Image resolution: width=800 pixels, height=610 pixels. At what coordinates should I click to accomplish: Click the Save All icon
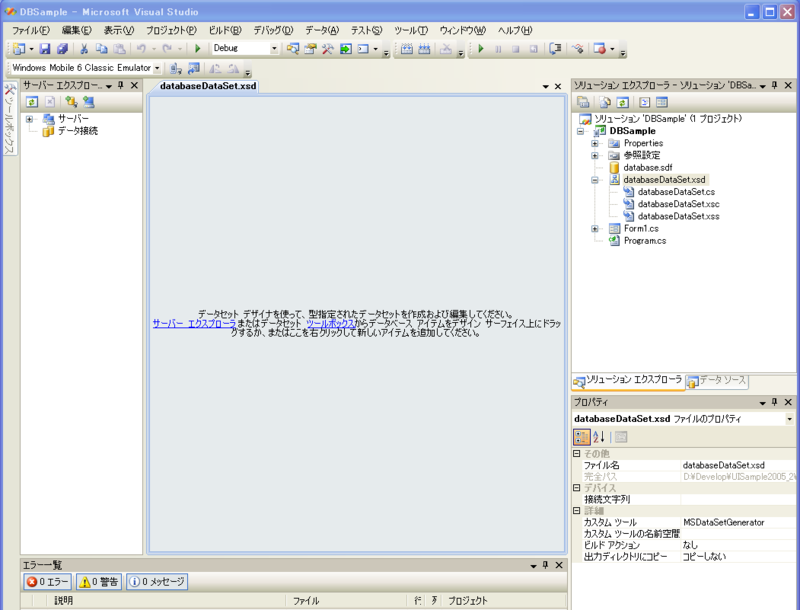[x=62, y=49]
